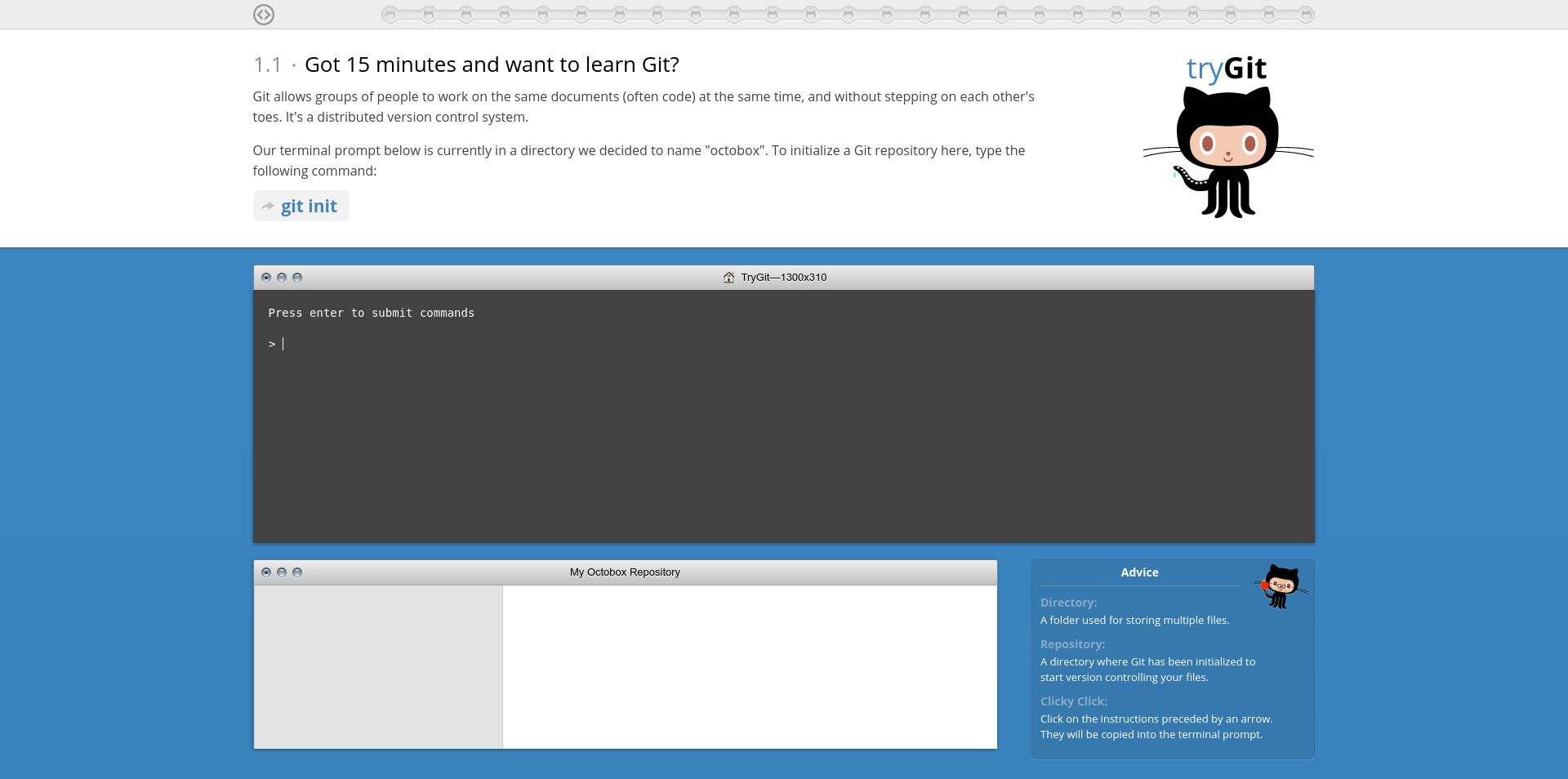The image size is (1568, 779).
Task: Click the 'Clicky Click:' advice heading
Action: click(1074, 701)
